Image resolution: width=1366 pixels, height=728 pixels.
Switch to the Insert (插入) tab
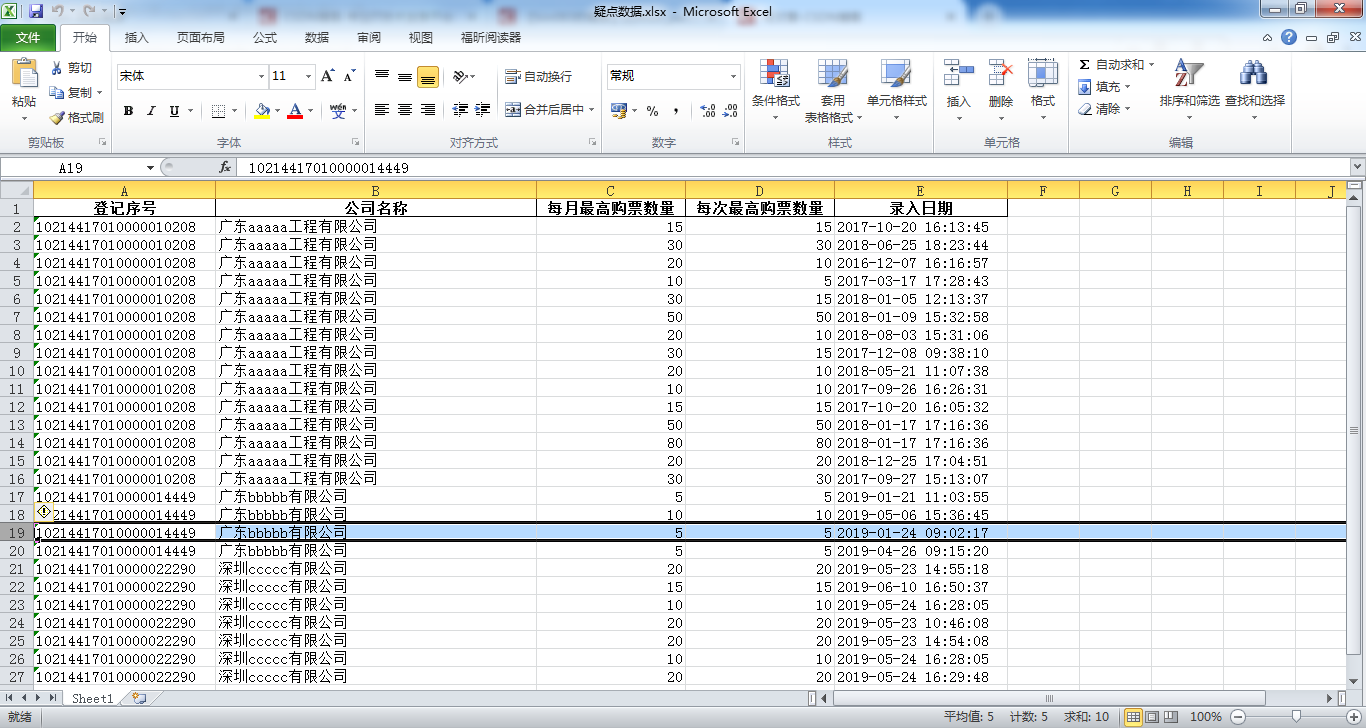click(x=137, y=38)
